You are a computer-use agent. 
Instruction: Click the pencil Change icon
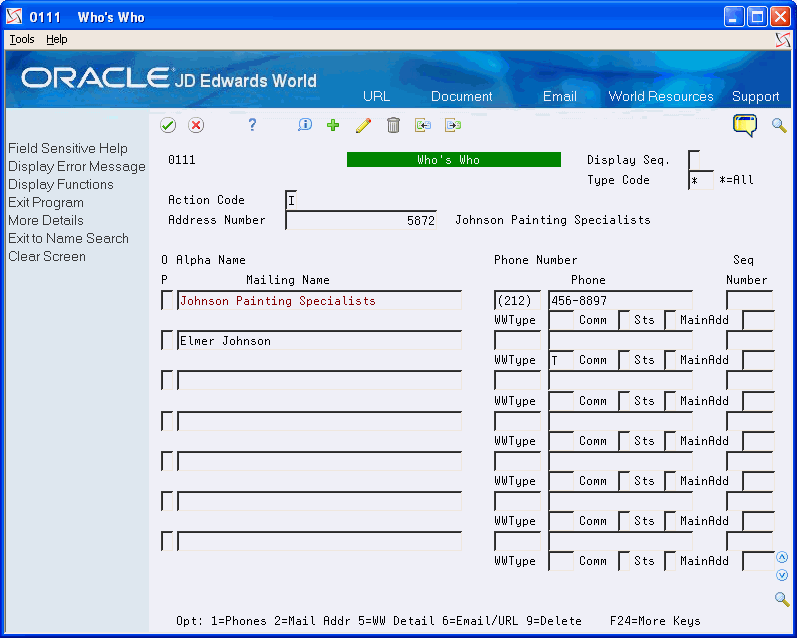363,125
